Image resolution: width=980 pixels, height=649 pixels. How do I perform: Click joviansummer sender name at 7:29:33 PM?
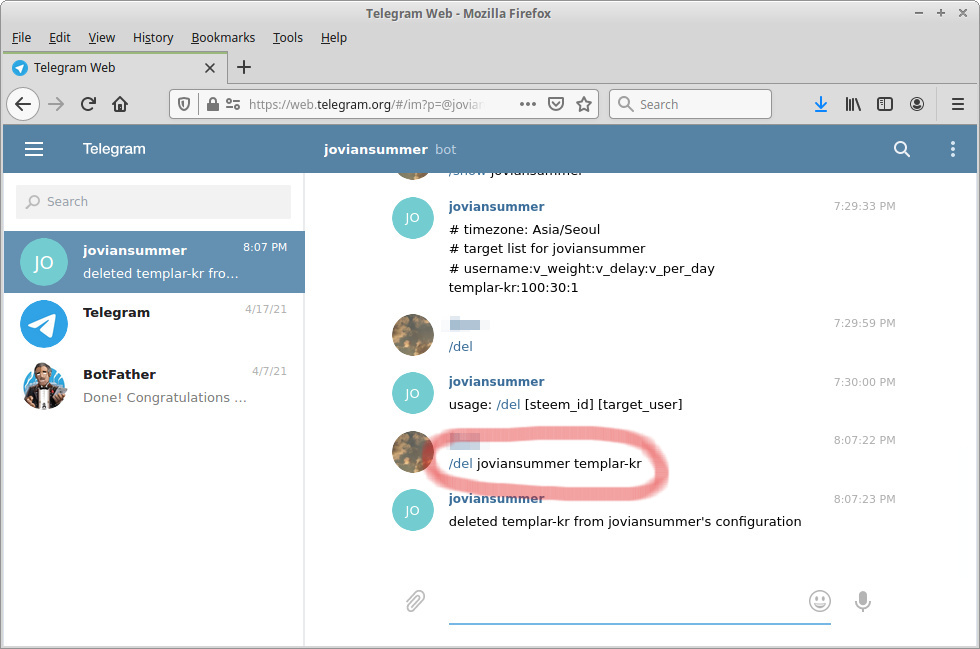point(496,206)
